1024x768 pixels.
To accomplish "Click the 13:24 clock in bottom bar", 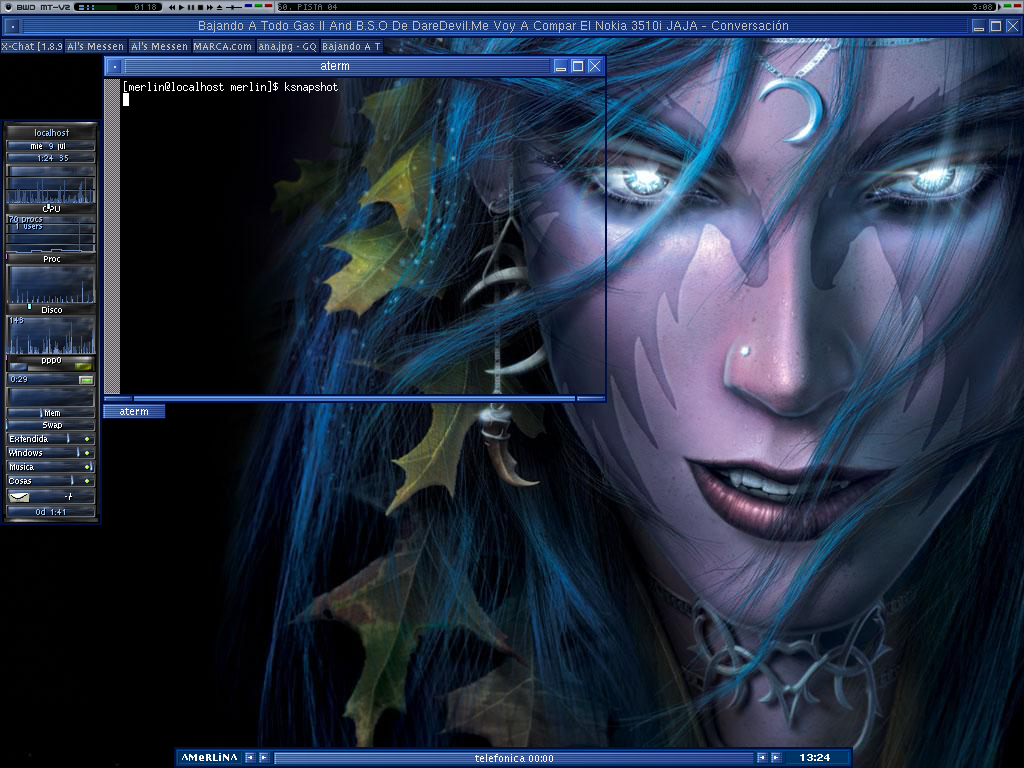I will [x=815, y=758].
